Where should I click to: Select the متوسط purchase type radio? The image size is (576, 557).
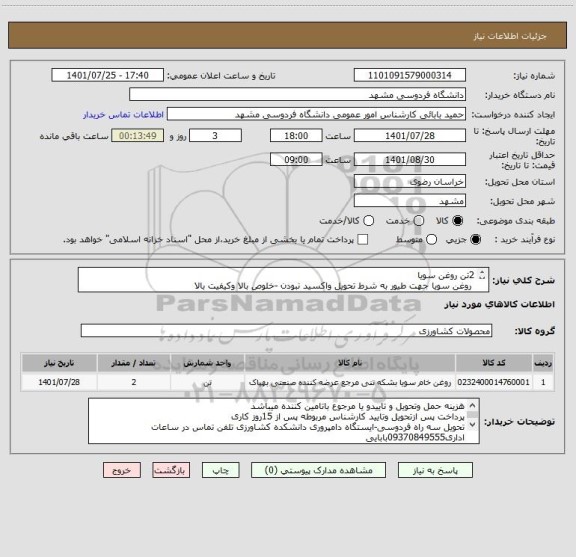click(x=431, y=240)
